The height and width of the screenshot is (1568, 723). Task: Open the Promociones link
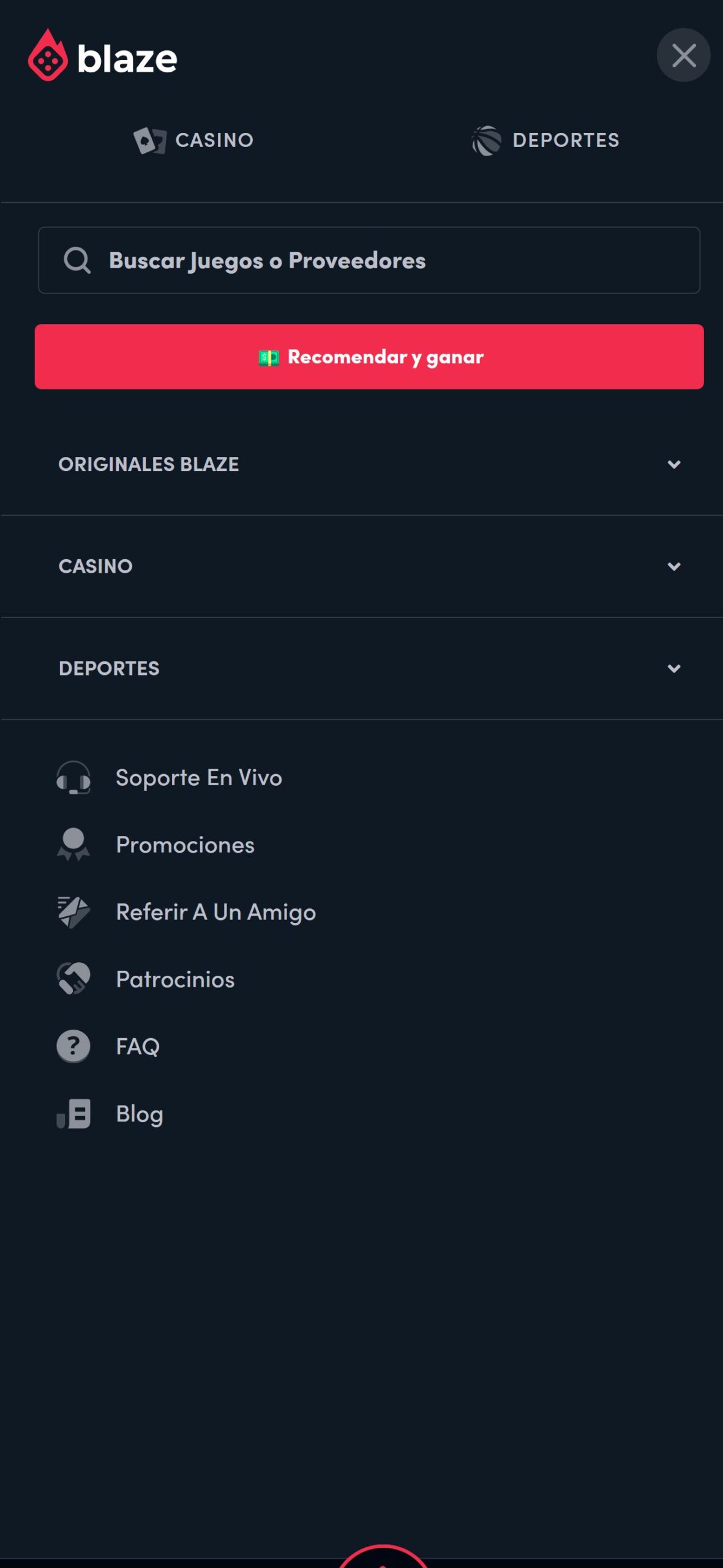tap(185, 845)
